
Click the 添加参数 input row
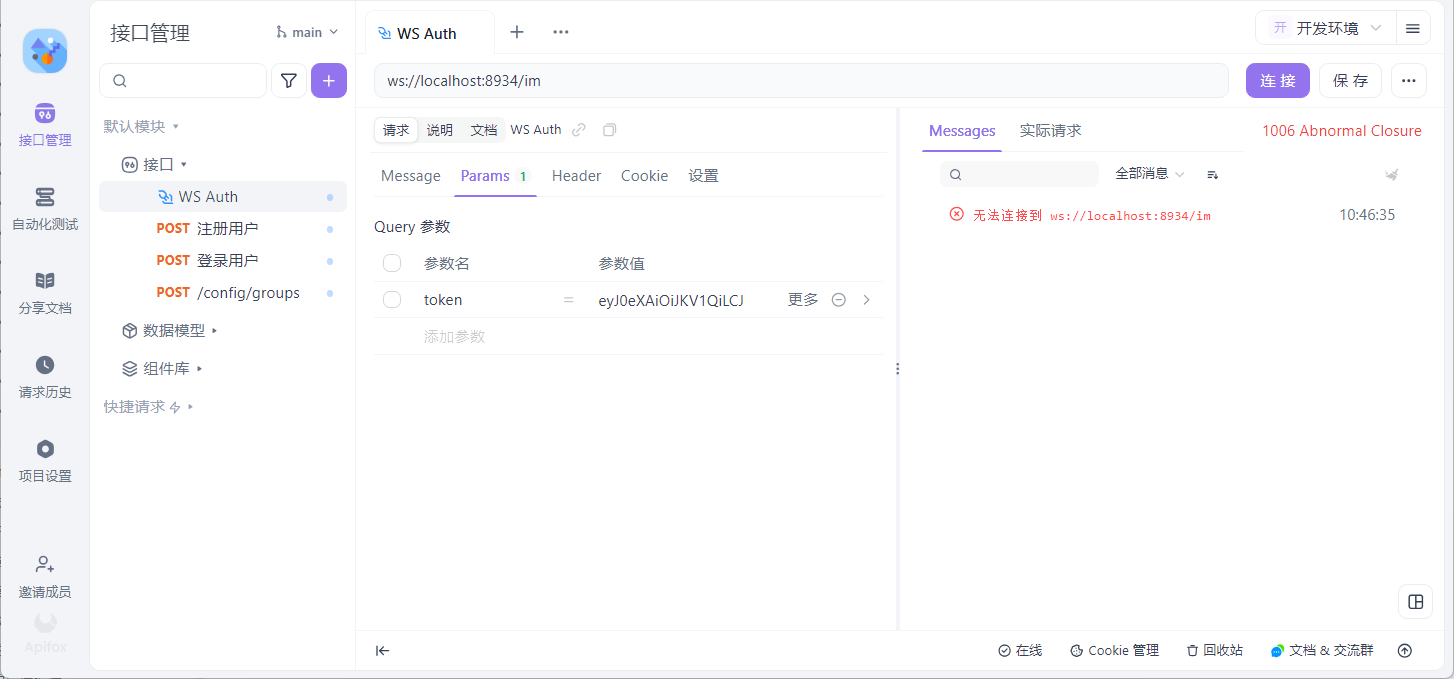click(628, 337)
